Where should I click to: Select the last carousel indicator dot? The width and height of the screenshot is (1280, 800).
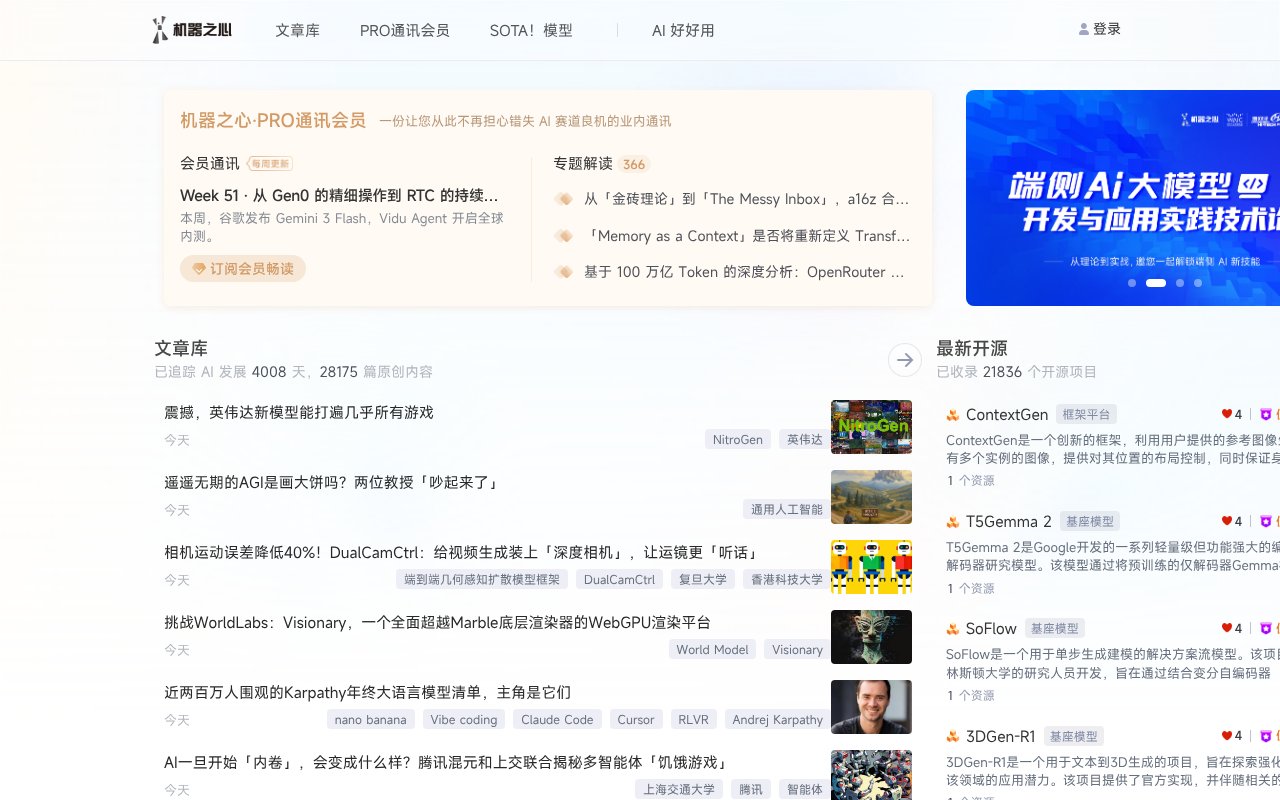(1196, 283)
